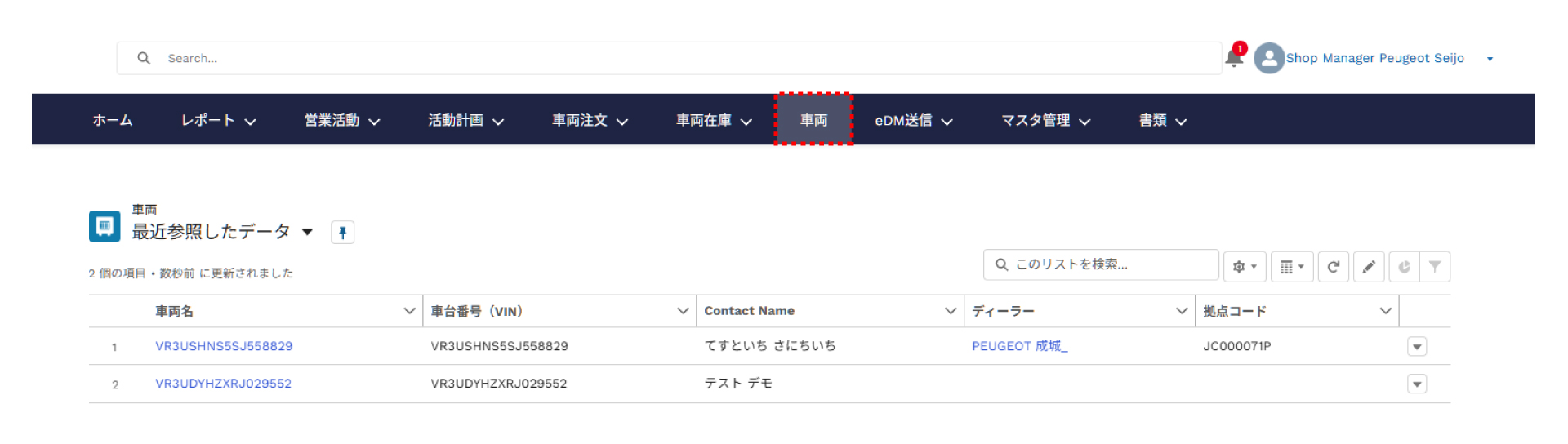The width and height of the screenshot is (1568, 444).
Task: Select the 車両 navigation tab
Action: pyautogui.click(x=813, y=121)
